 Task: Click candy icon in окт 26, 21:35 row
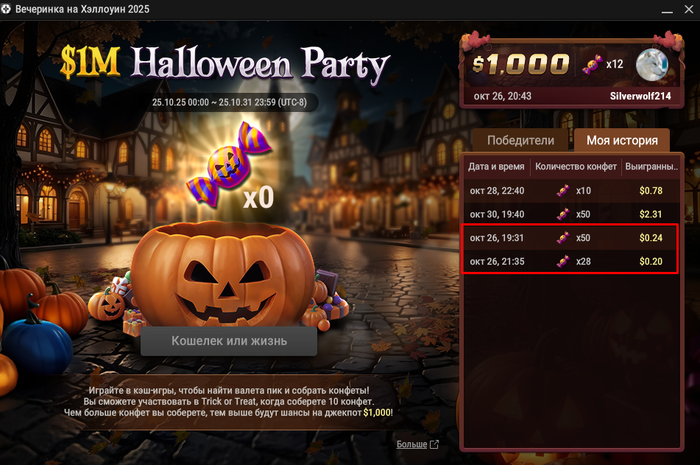pos(563,261)
